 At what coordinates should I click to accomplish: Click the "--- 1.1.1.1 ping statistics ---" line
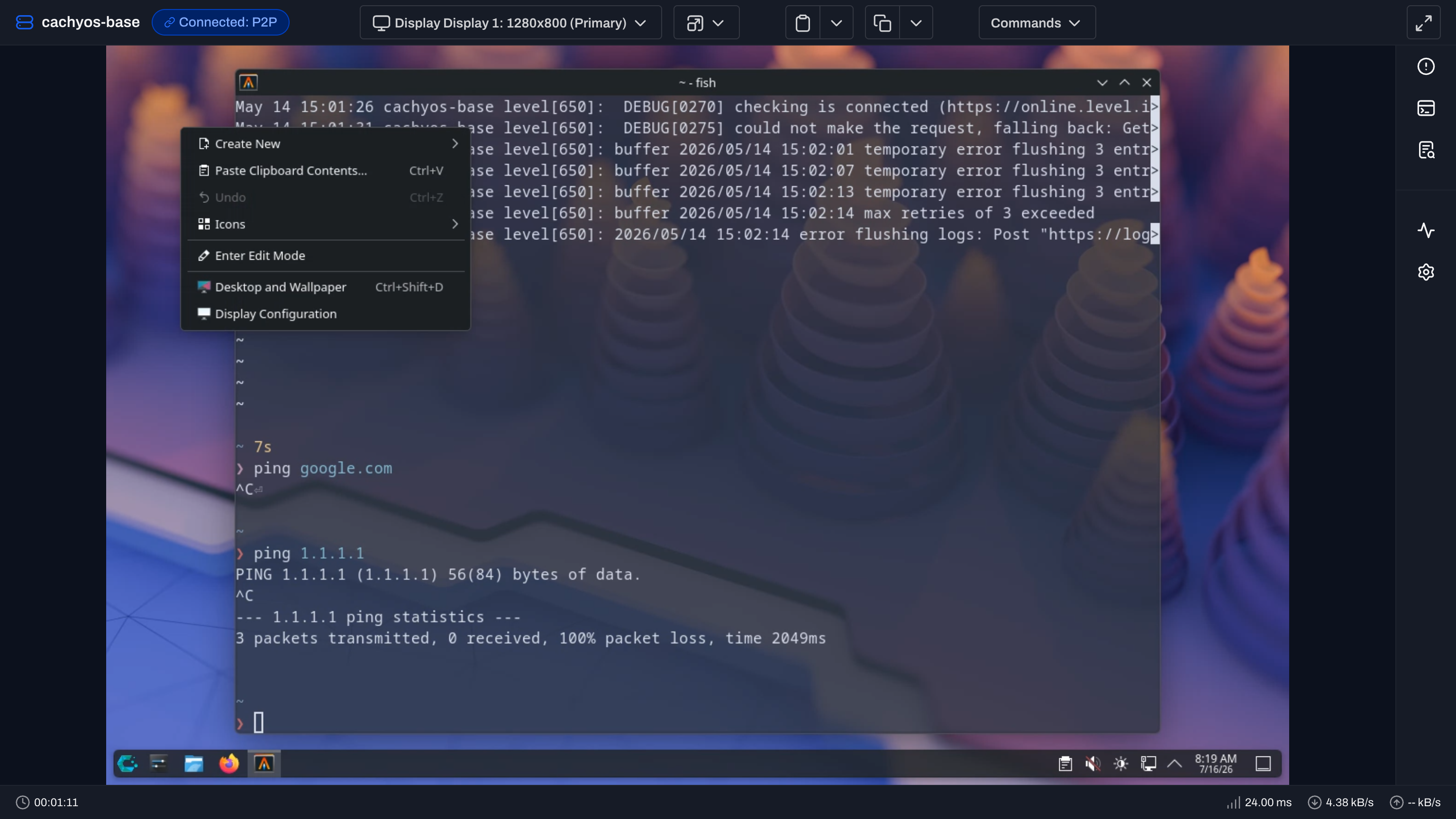click(378, 617)
